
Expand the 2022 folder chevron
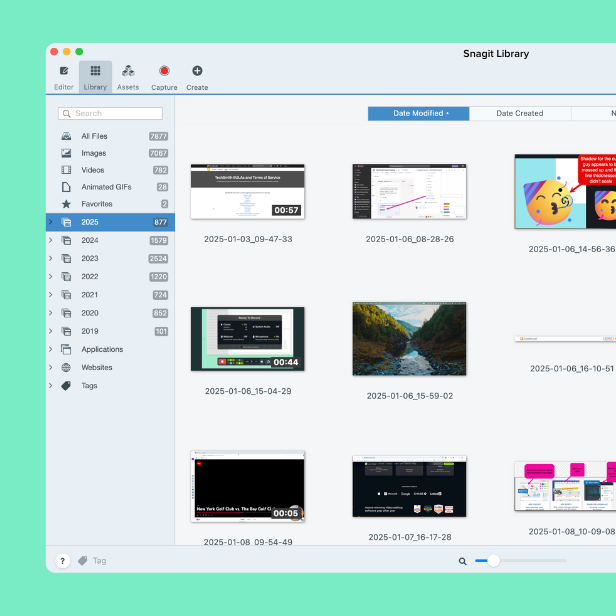[51, 277]
